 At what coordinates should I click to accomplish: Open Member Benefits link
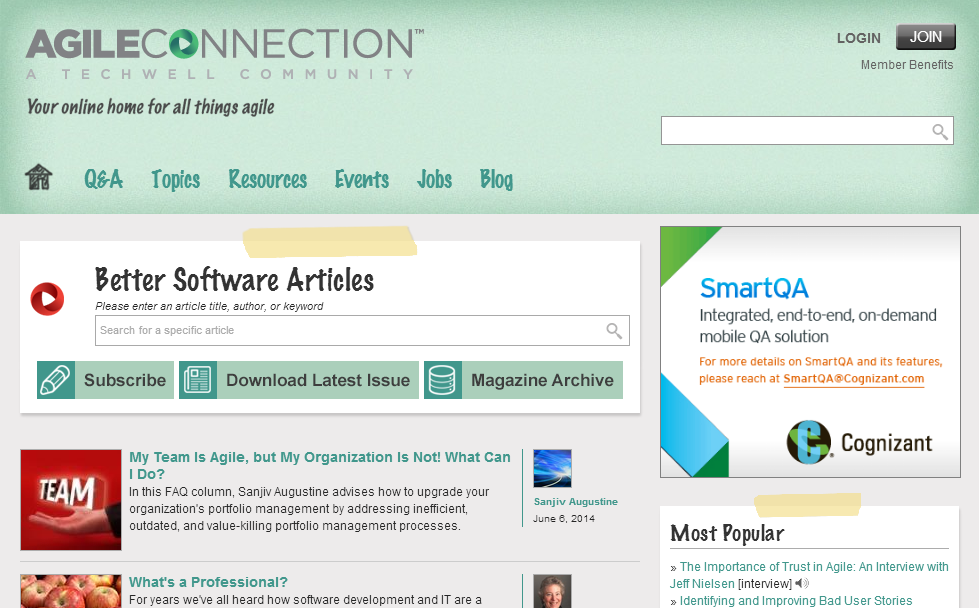(907, 65)
